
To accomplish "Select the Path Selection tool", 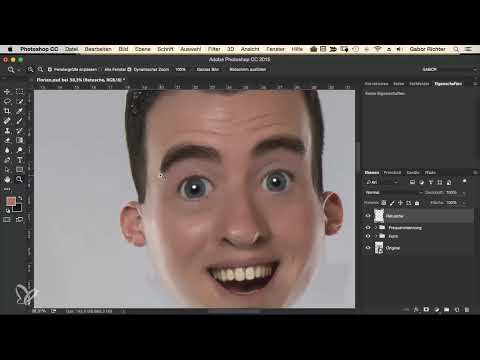I will point(7,169).
